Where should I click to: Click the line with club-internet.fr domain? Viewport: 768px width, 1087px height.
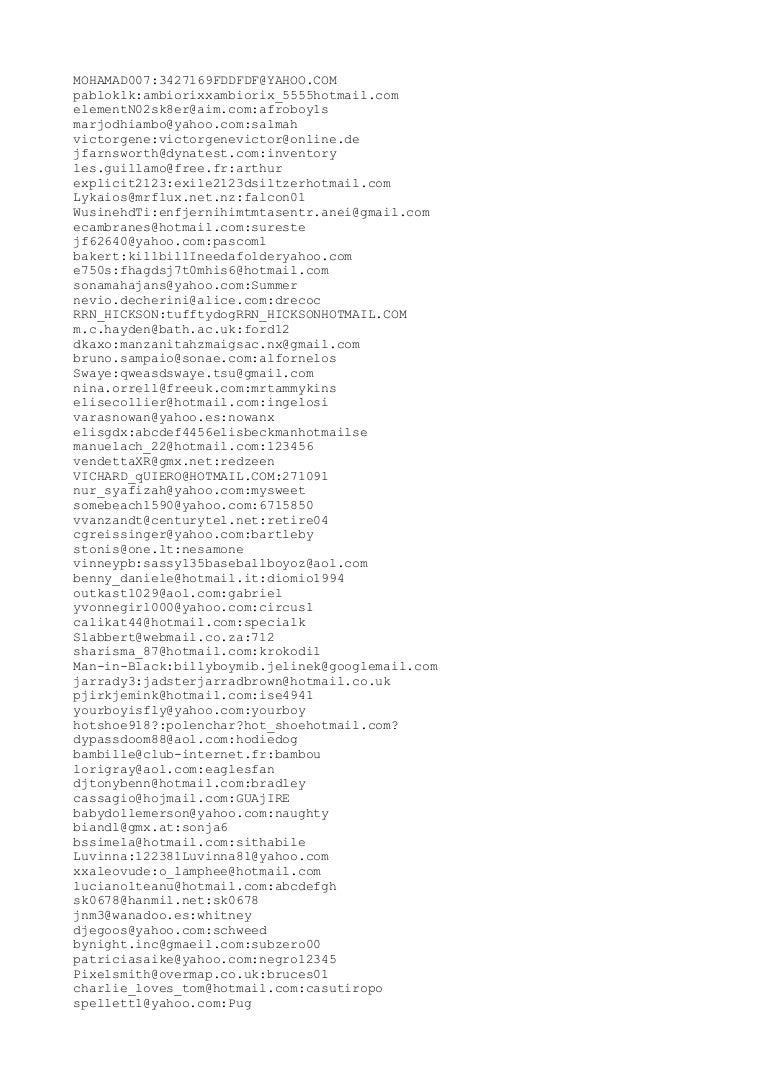coord(197,755)
